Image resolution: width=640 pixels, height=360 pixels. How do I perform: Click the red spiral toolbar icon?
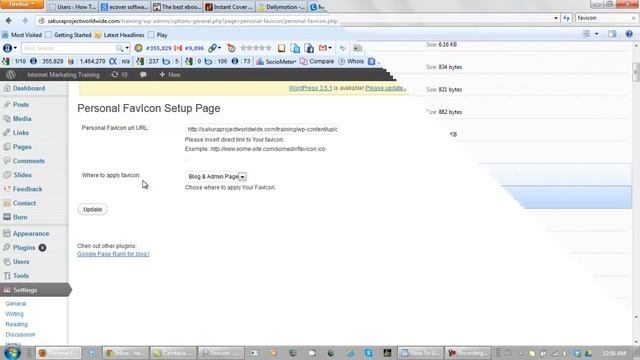pyautogui.click(x=231, y=48)
